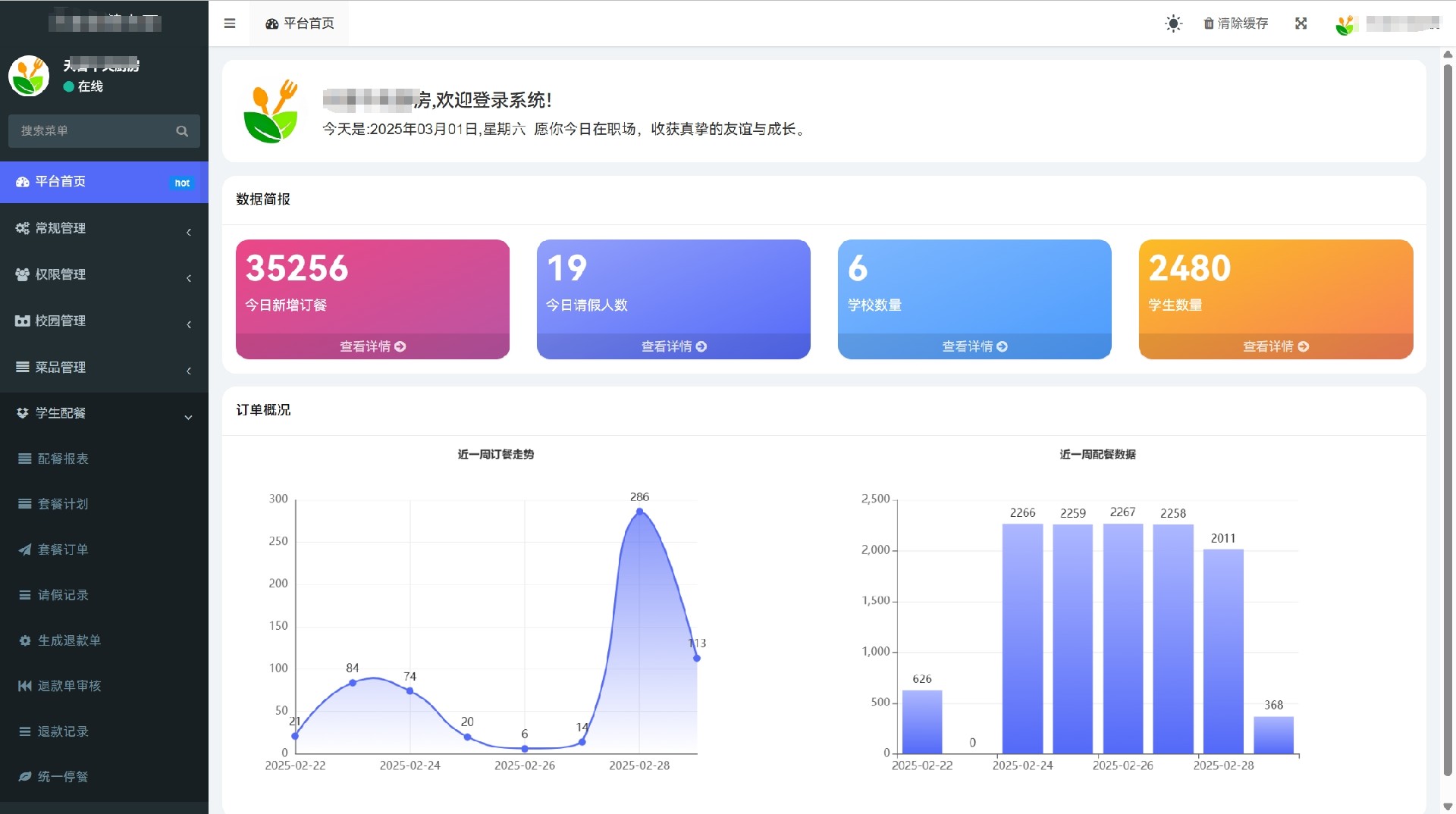Click the gears icon beside 常规管理
This screenshot has height=814, width=1456.
tap(22, 228)
